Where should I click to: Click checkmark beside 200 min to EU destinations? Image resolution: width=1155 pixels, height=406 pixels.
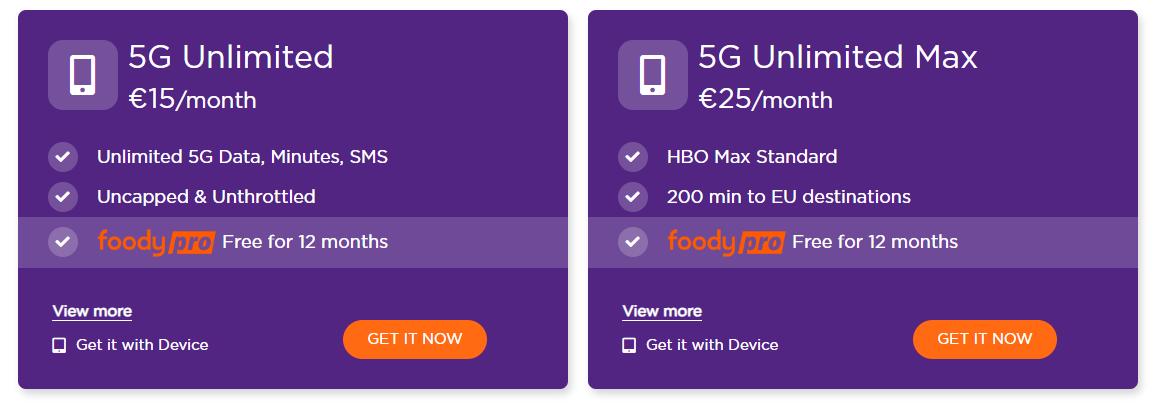click(632, 197)
